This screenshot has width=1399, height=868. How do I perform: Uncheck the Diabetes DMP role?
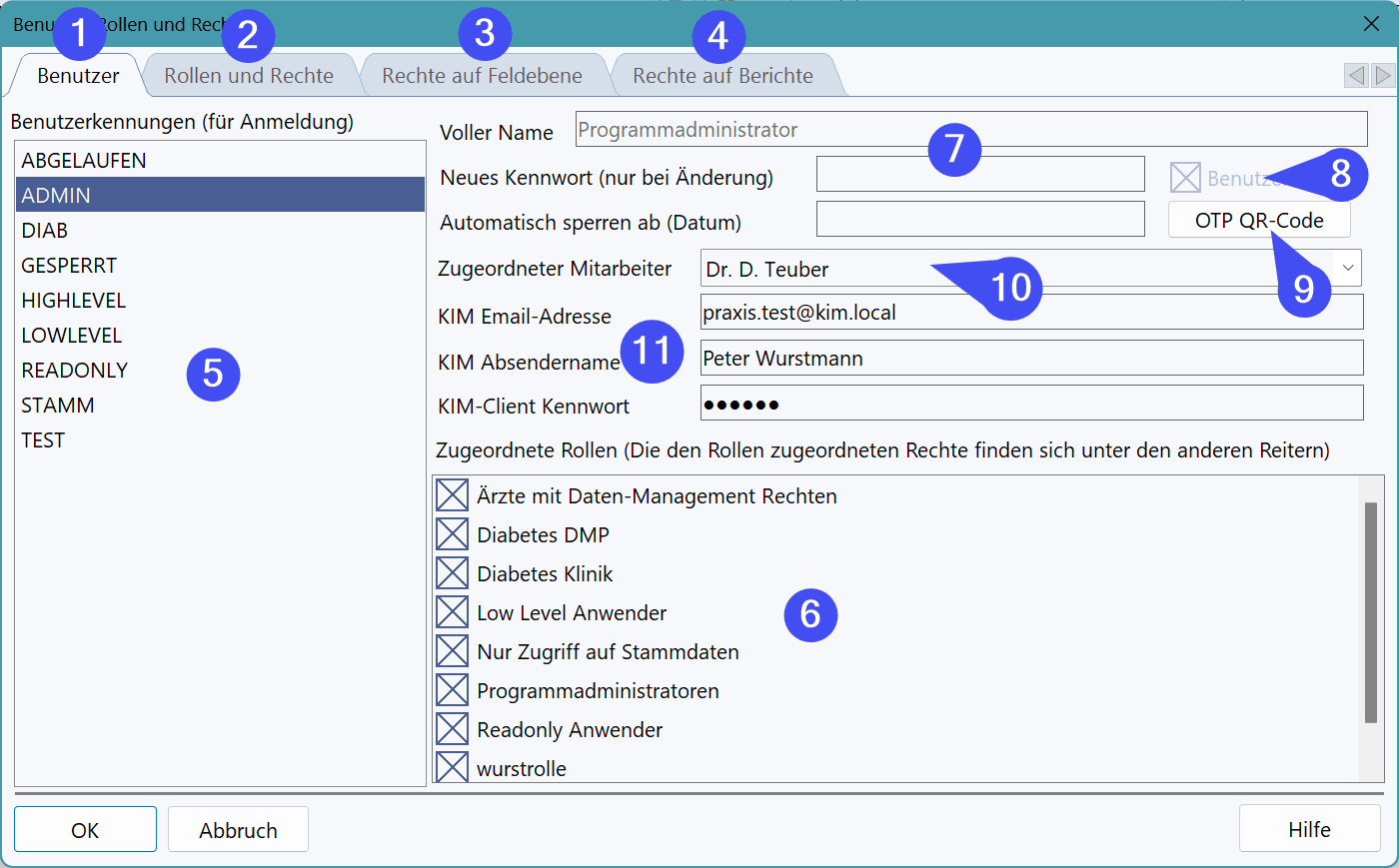[x=453, y=534]
